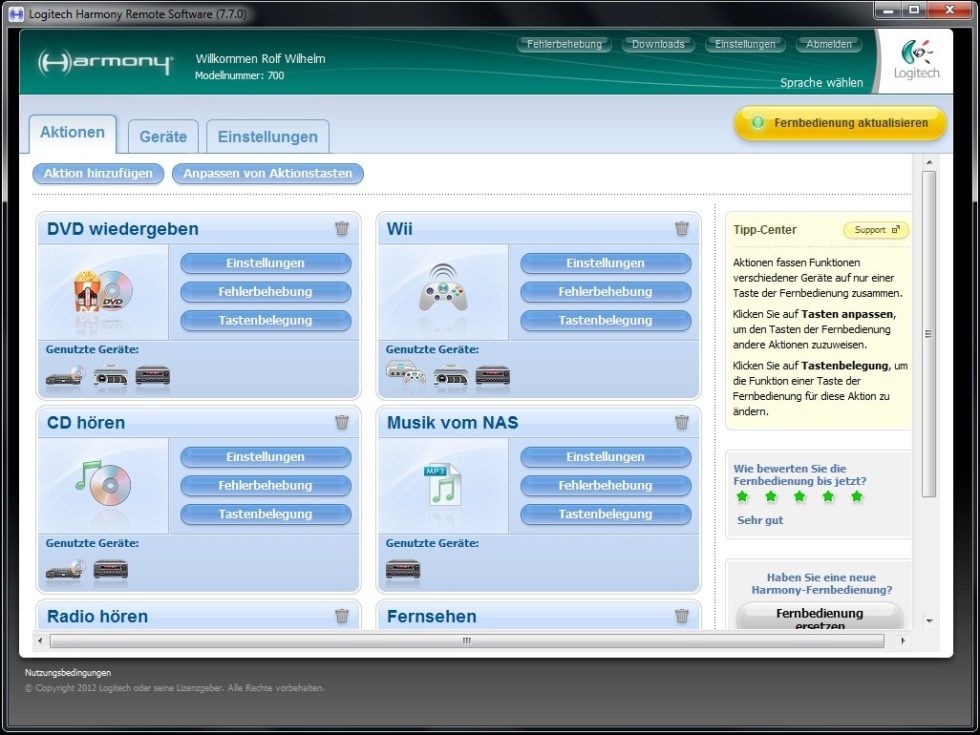Click the Logitech logo
Screen dimensions: 980x735
point(916,60)
